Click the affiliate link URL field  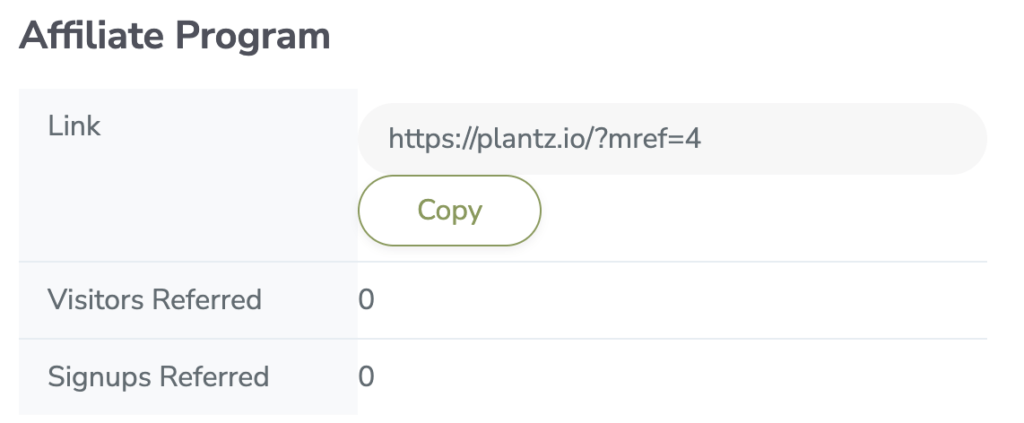(x=671, y=139)
